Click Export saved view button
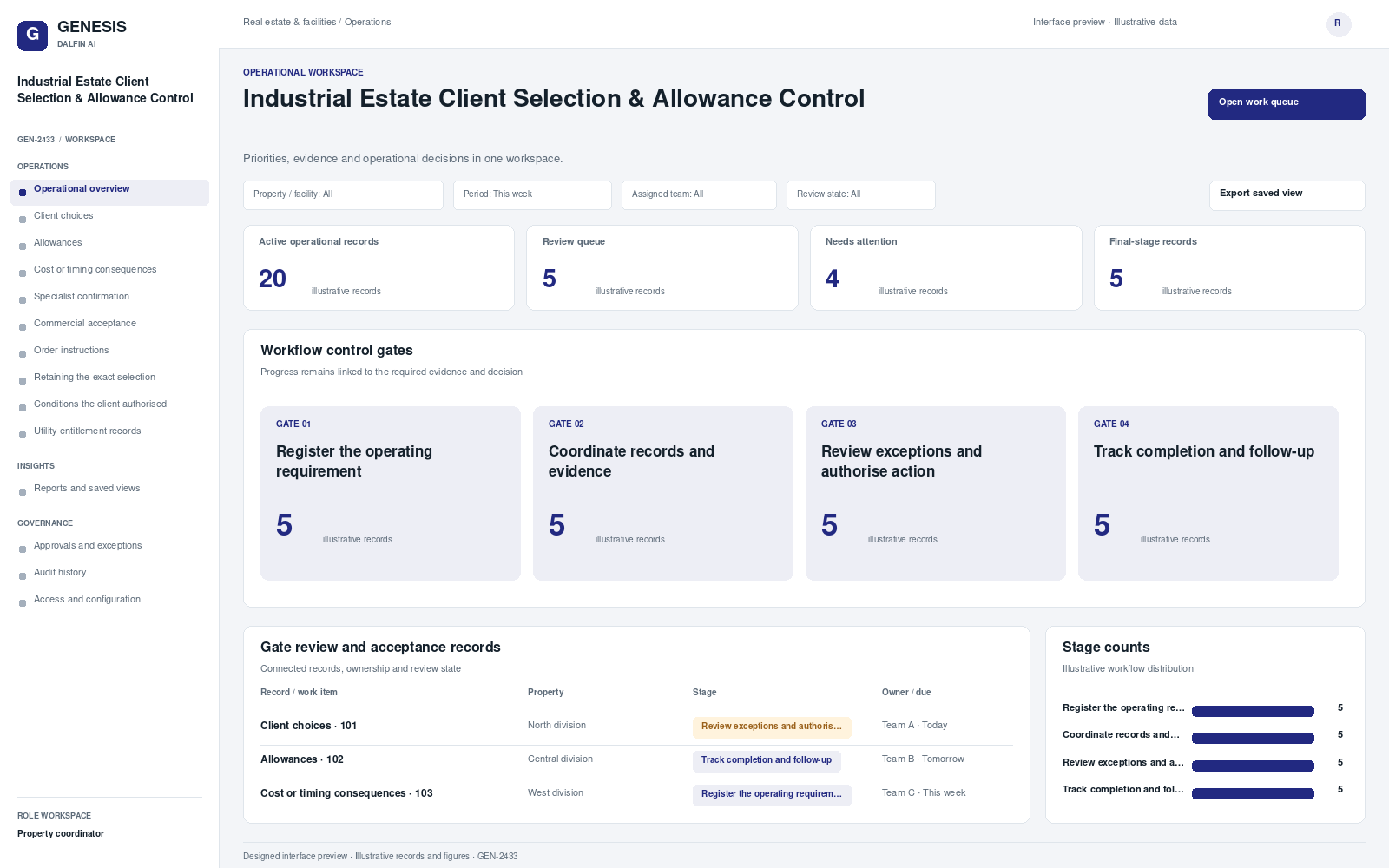1389x868 pixels. [x=1287, y=195]
